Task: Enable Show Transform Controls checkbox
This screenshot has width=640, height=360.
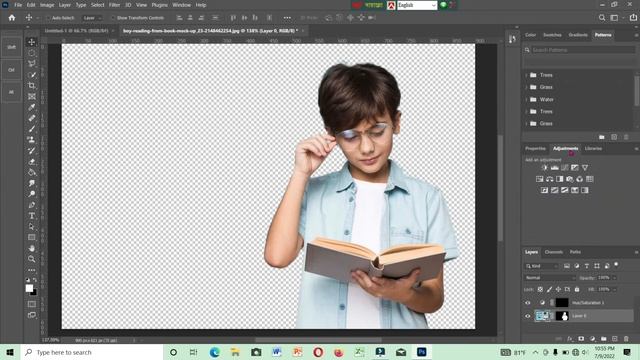Action: tap(113, 18)
